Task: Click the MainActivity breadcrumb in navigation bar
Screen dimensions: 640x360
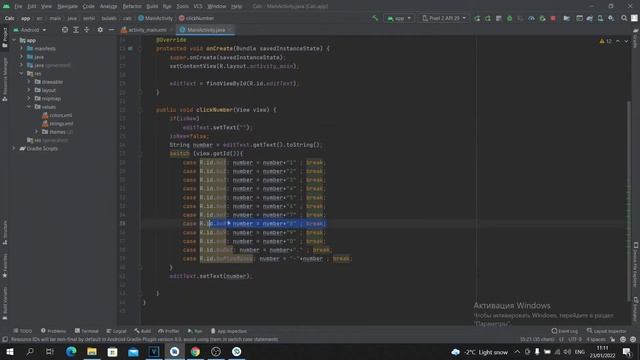Action: click(156, 18)
